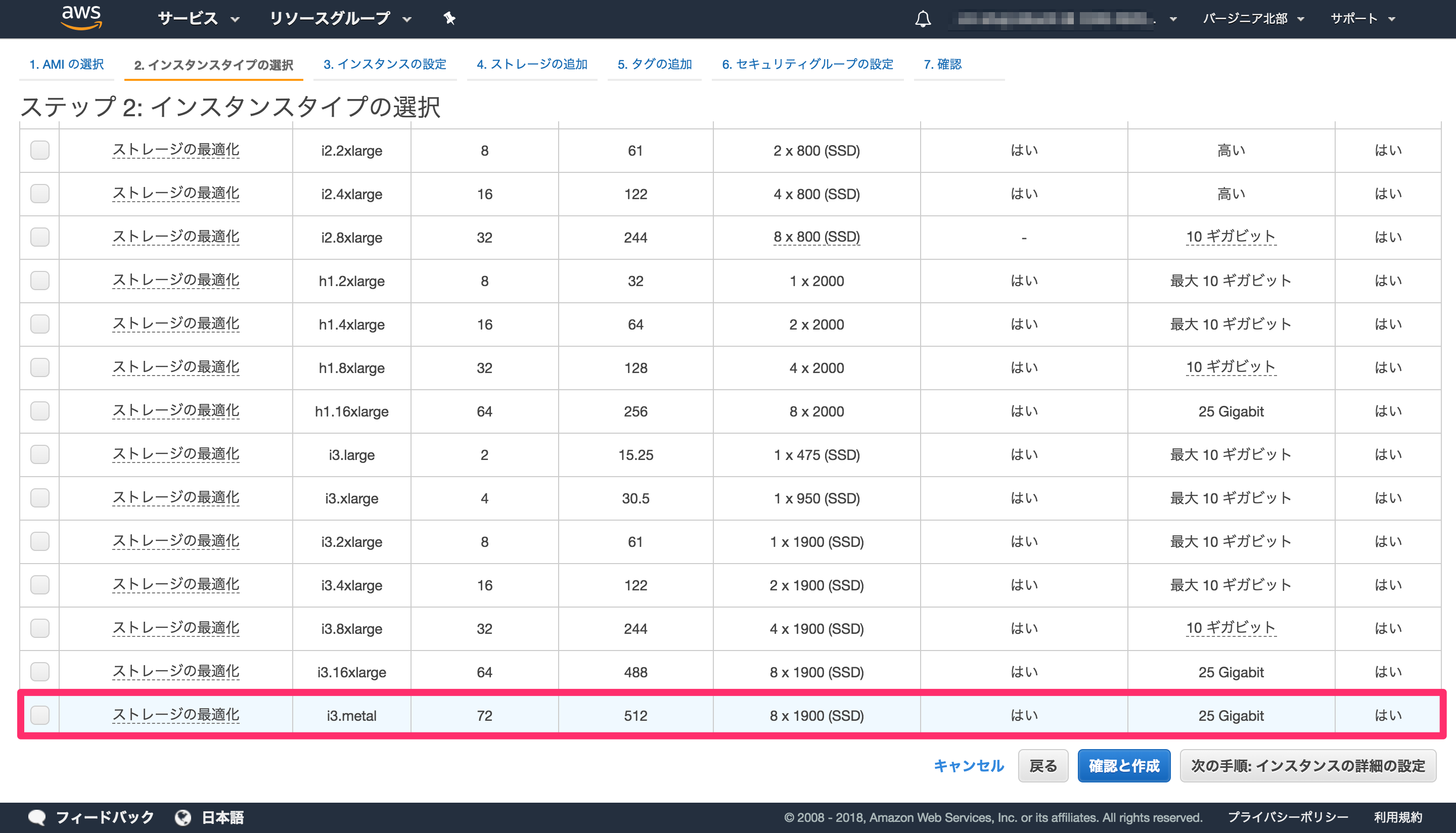1456x833 pixels.
Task: Click the feedback speech bubble icon
Action: (37, 817)
